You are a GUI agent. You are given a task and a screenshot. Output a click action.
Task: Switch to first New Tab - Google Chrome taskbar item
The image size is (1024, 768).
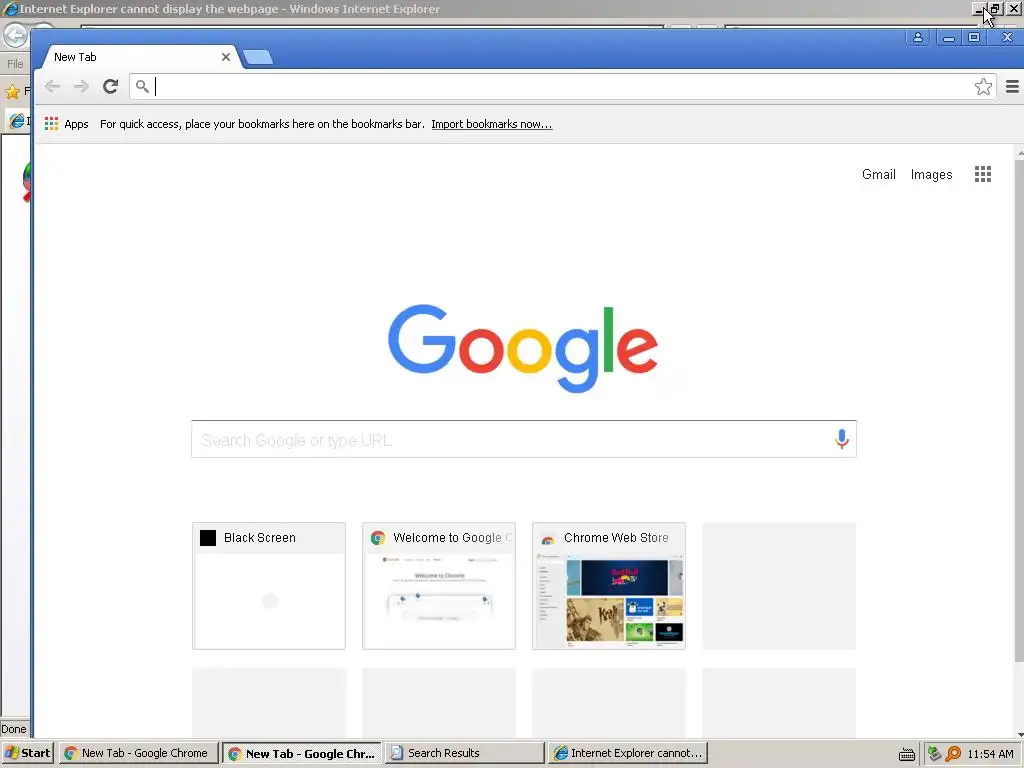[138, 753]
